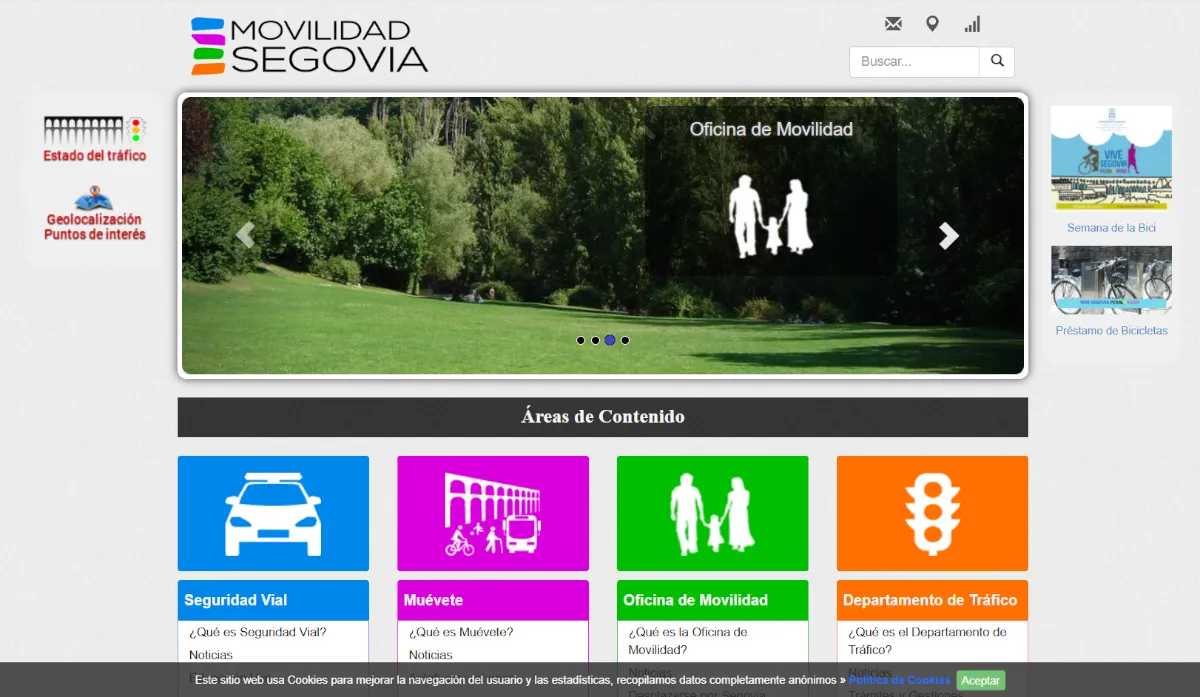The image size is (1200, 697).
Task: Advance carousel with right chevron arrow
Action: [x=947, y=236]
